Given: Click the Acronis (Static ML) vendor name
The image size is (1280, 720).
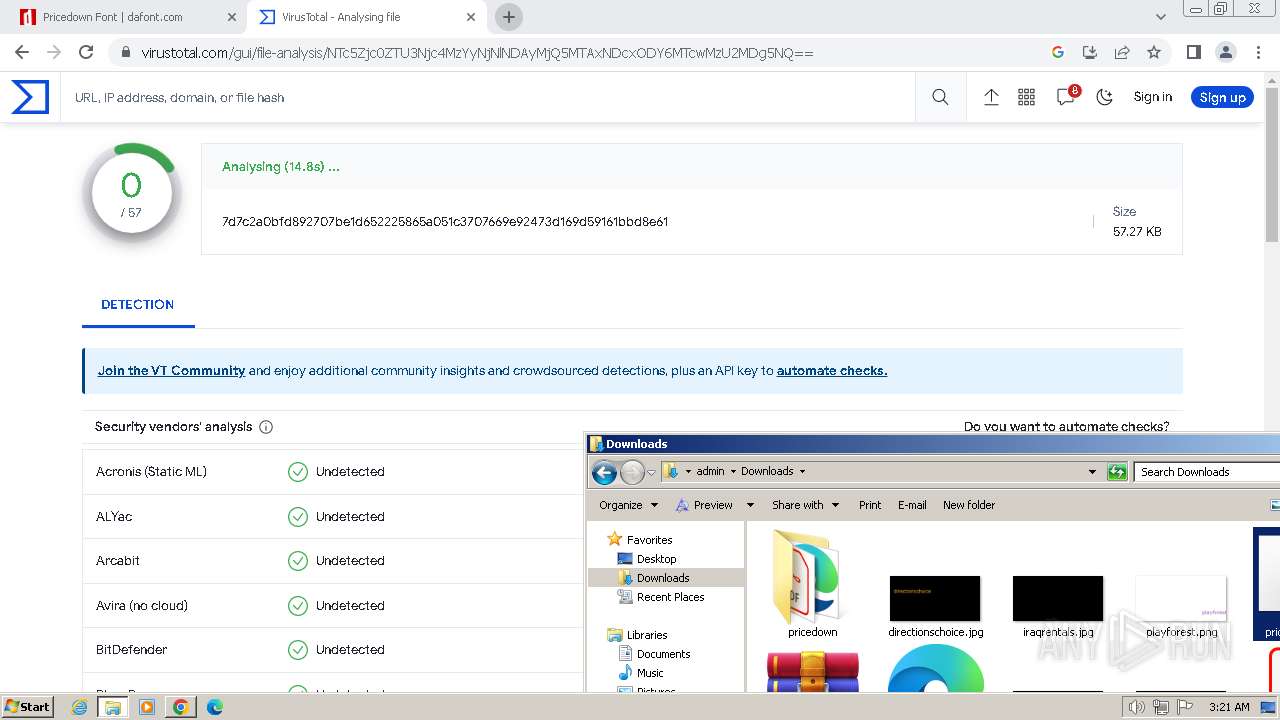Looking at the screenshot, I should [151, 471].
